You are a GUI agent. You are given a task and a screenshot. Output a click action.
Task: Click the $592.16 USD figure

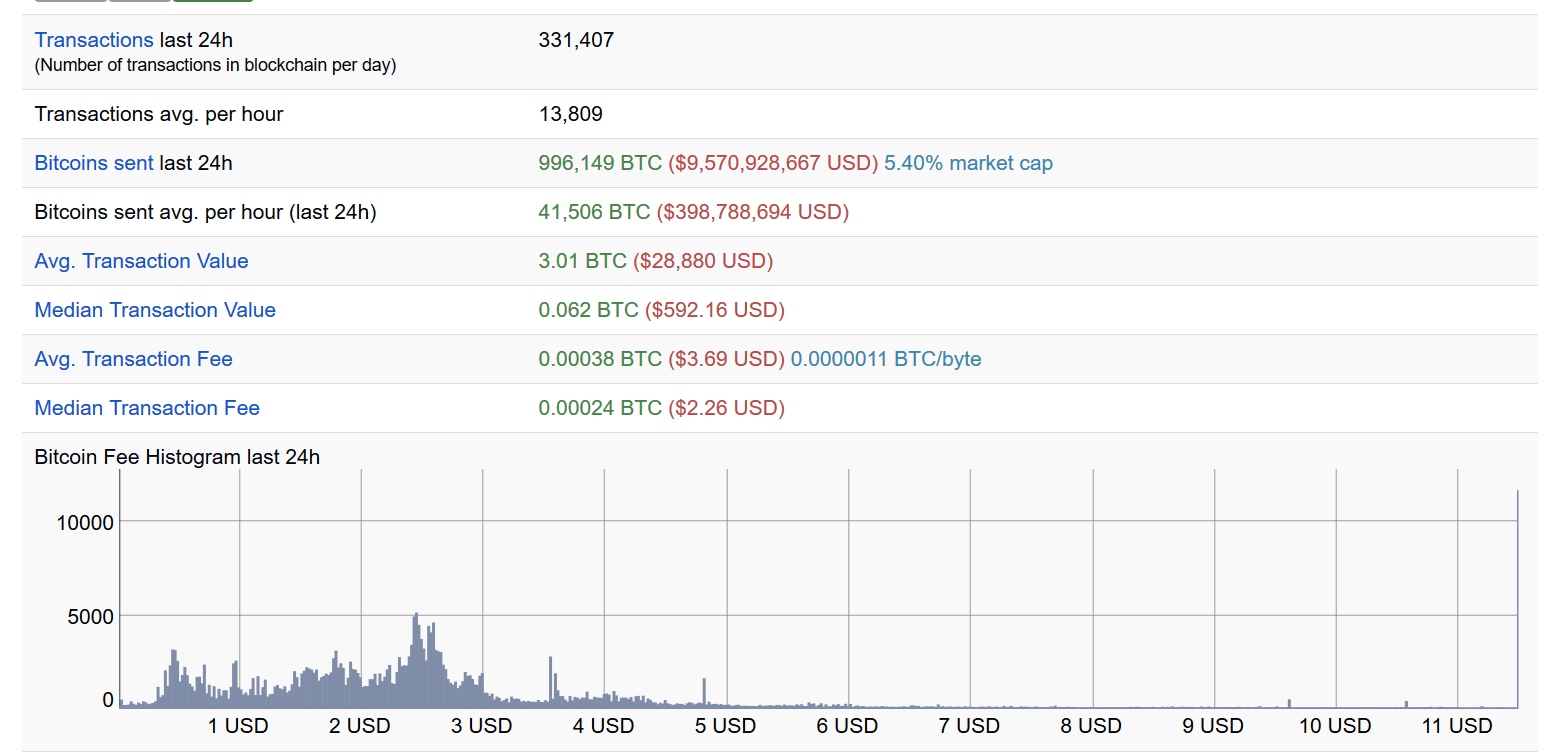pos(714,310)
